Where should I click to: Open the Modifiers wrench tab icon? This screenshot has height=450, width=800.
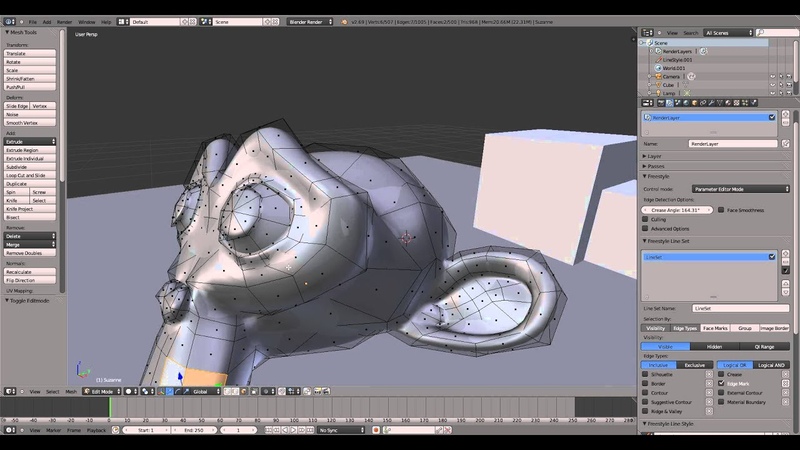pos(711,103)
